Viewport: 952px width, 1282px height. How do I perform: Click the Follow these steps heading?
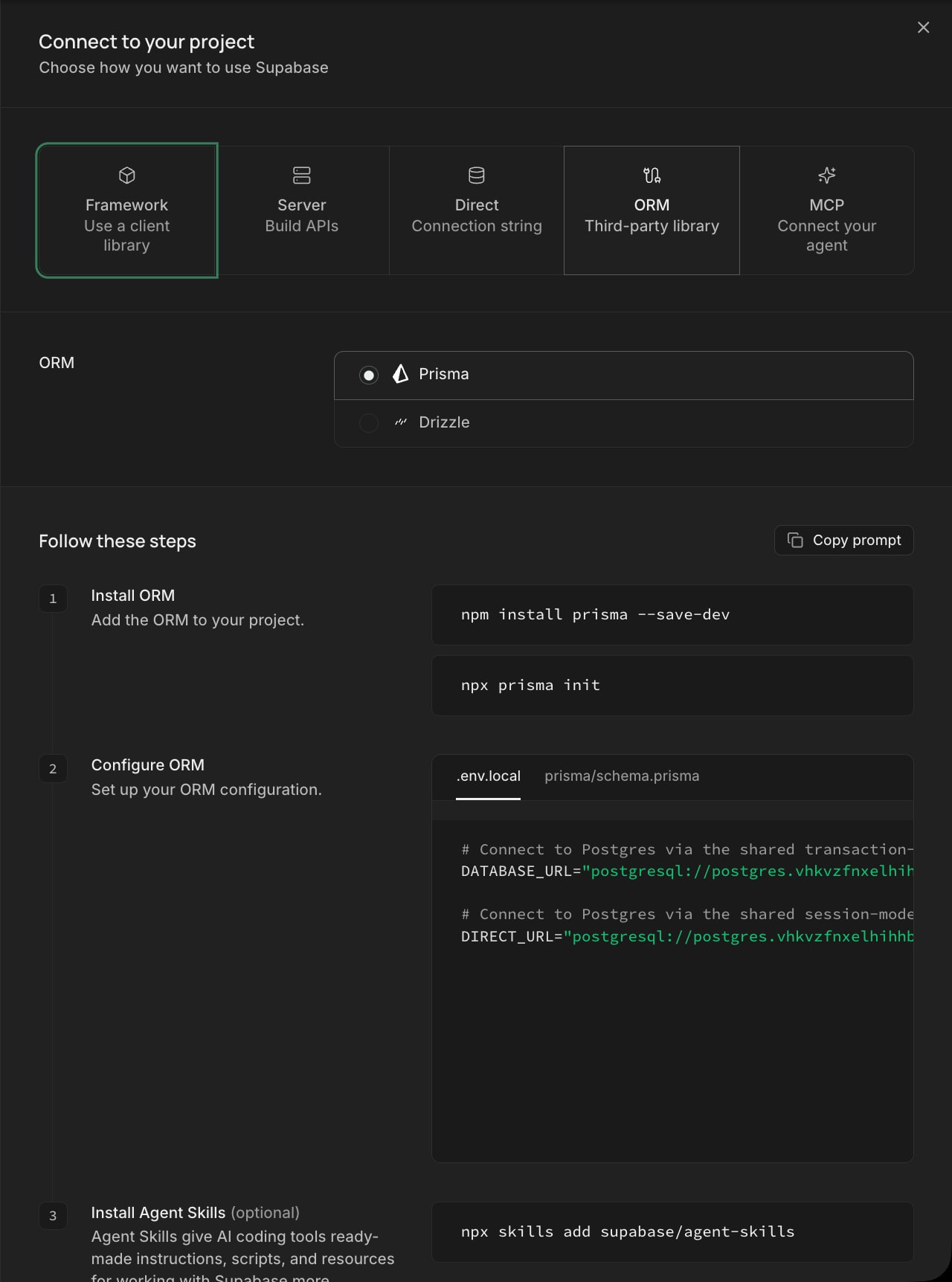point(118,541)
